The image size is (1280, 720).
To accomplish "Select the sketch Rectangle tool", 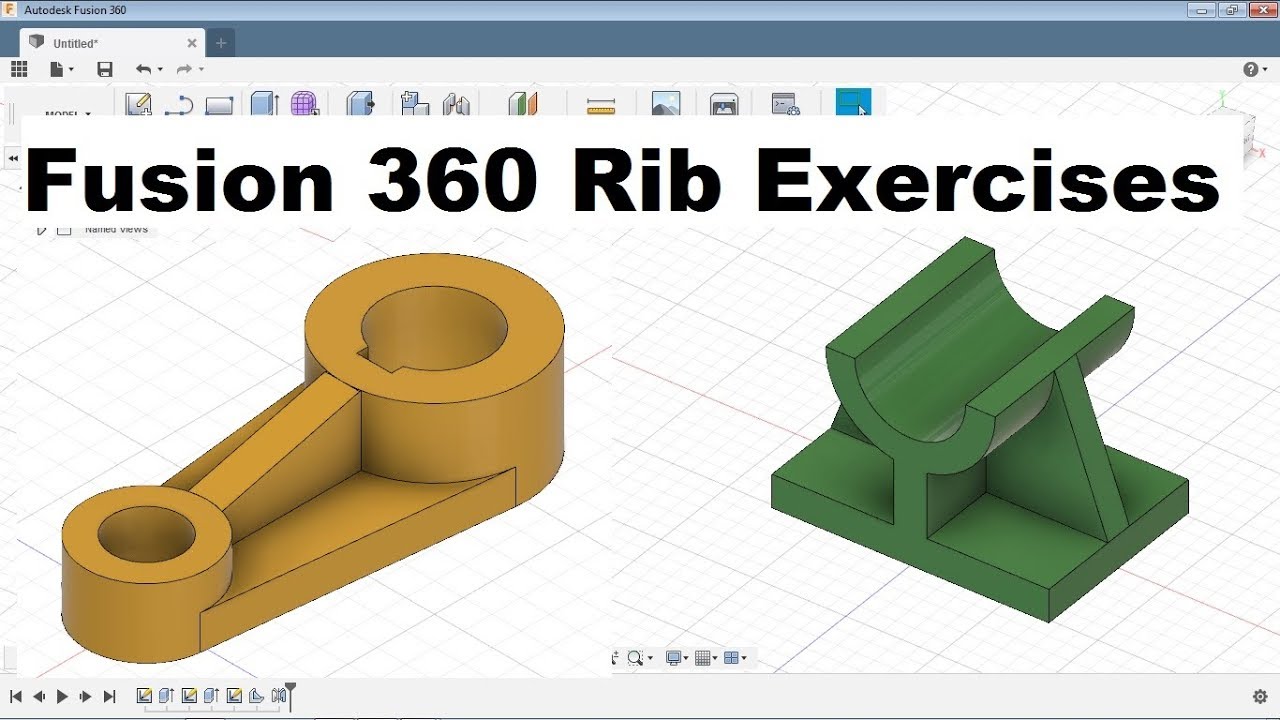I will point(219,105).
